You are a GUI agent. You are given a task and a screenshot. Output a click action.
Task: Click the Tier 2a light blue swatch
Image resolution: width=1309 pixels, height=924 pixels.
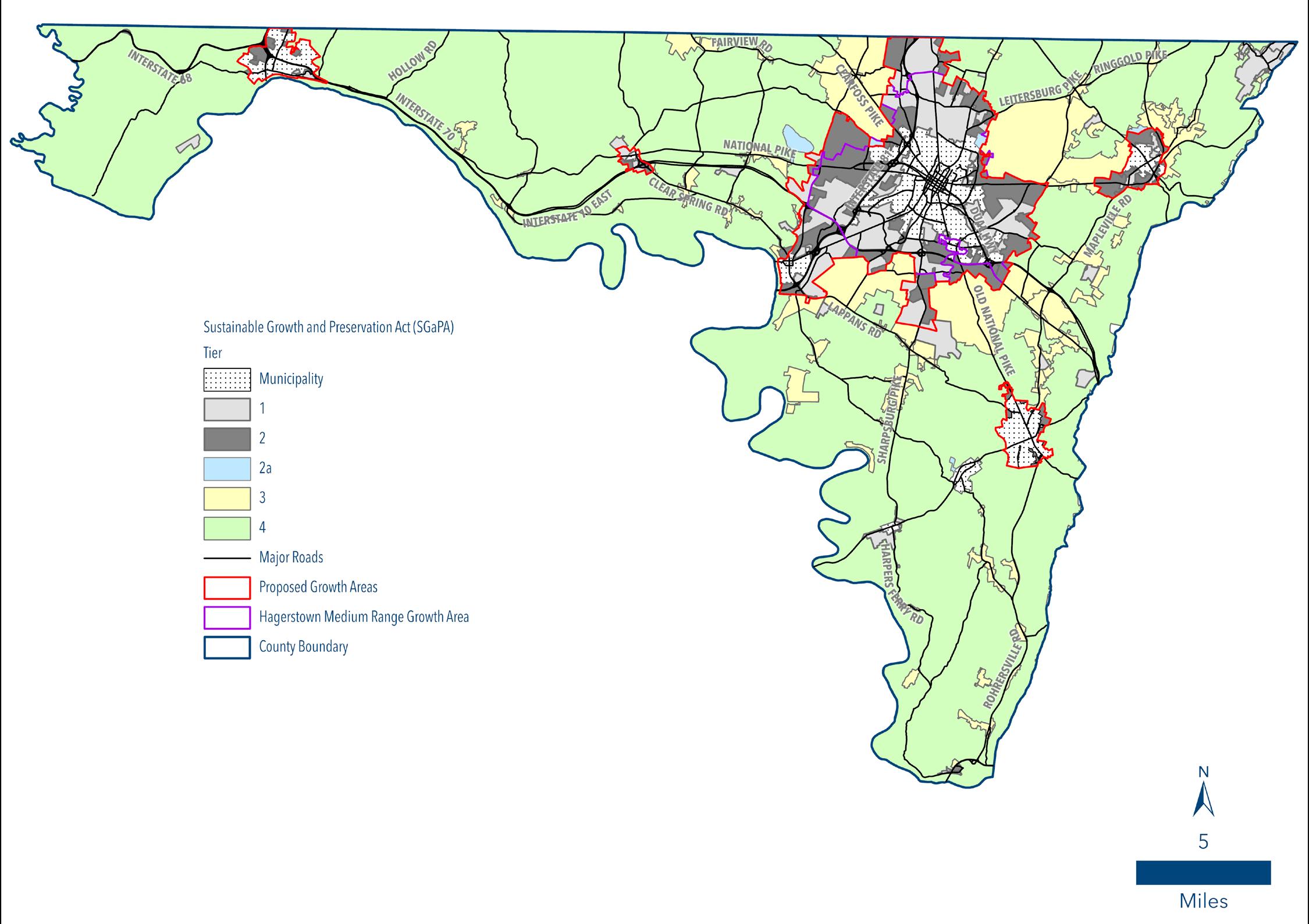[227, 468]
